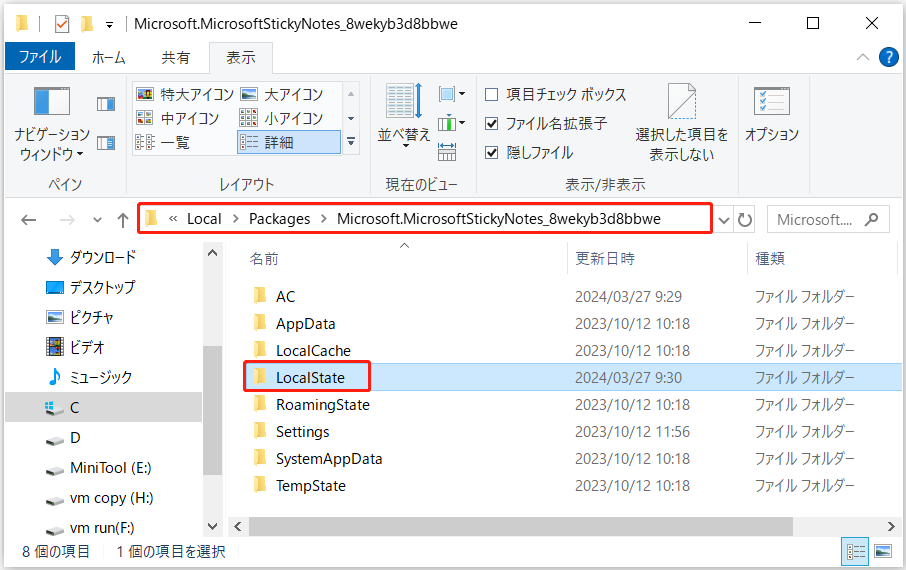
Task: Open デスクトップ in the navigation pane
Action: 102,287
